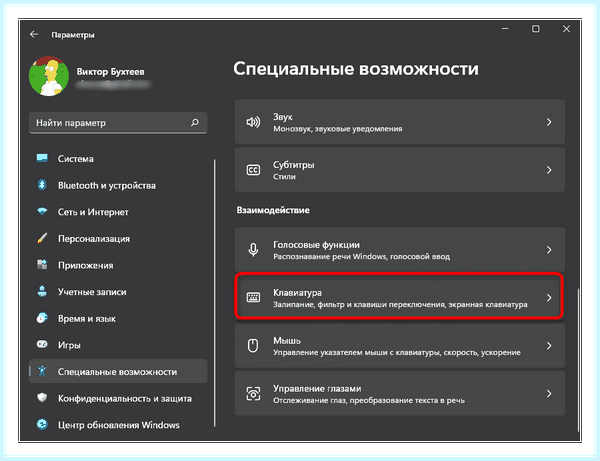
Task: Open Звук accessibility settings
Action: tap(399, 122)
